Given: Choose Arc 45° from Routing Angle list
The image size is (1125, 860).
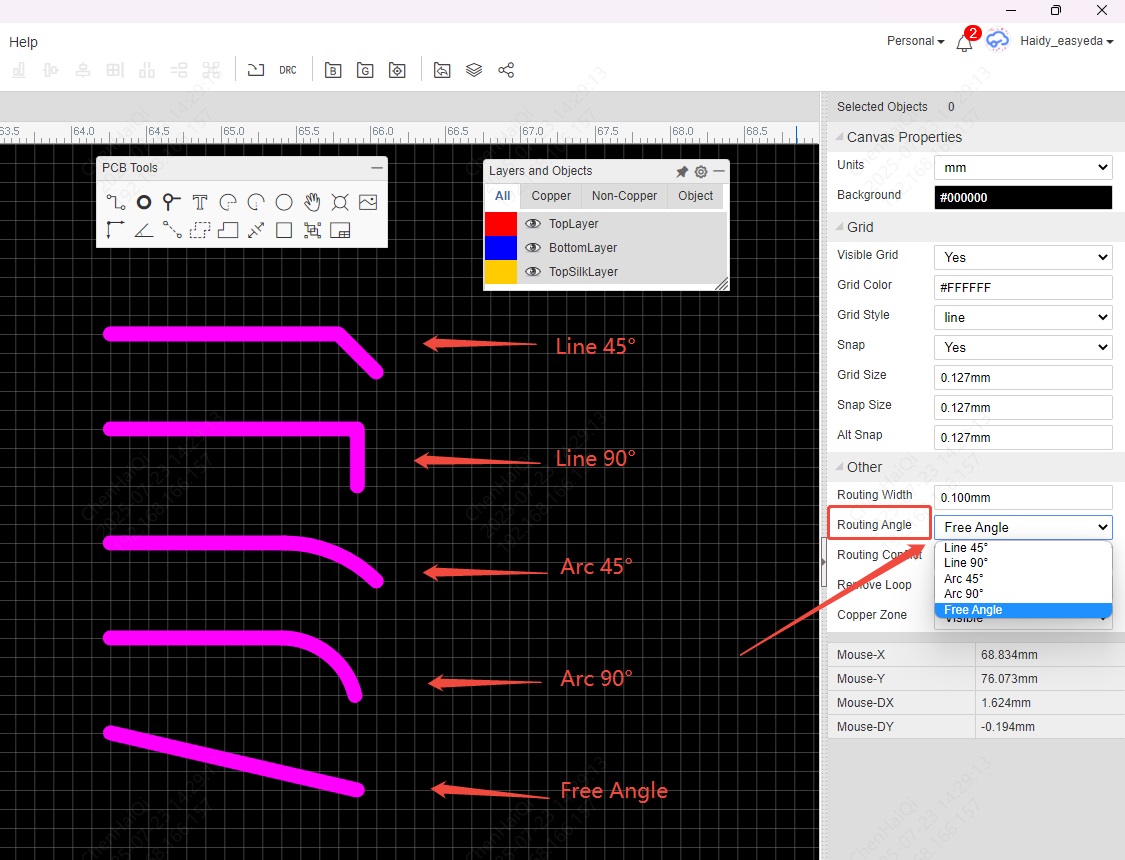Looking at the screenshot, I should [x=964, y=579].
